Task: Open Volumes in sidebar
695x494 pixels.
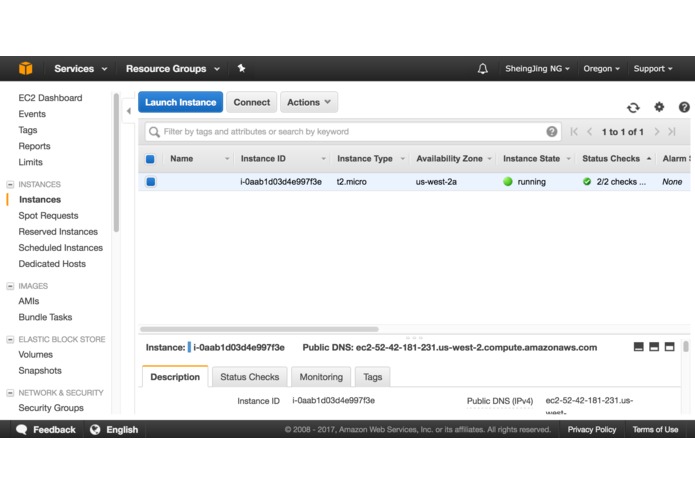Action: (35, 354)
